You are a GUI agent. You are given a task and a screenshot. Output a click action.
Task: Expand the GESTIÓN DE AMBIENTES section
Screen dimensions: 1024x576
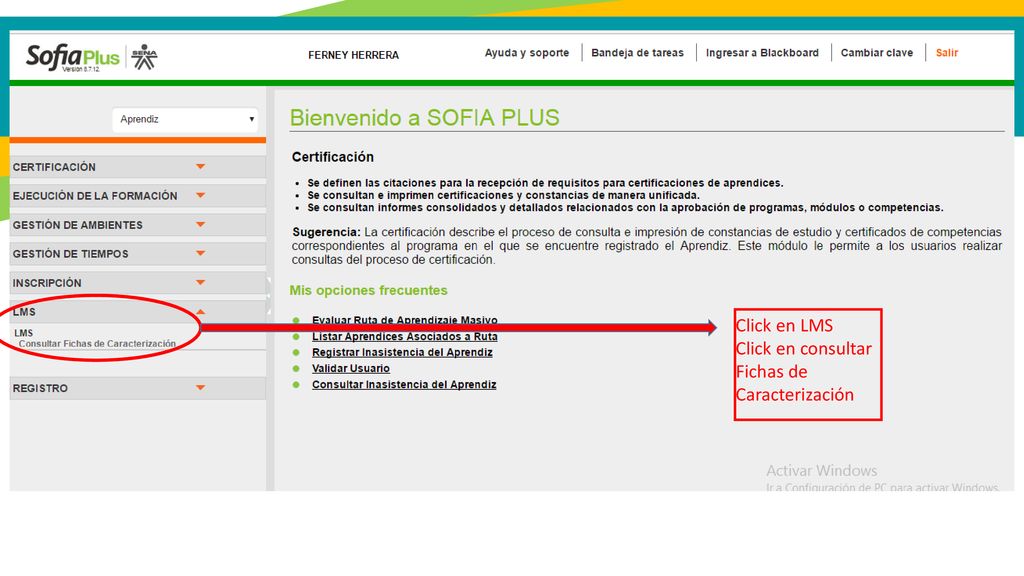tap(137, 225)
